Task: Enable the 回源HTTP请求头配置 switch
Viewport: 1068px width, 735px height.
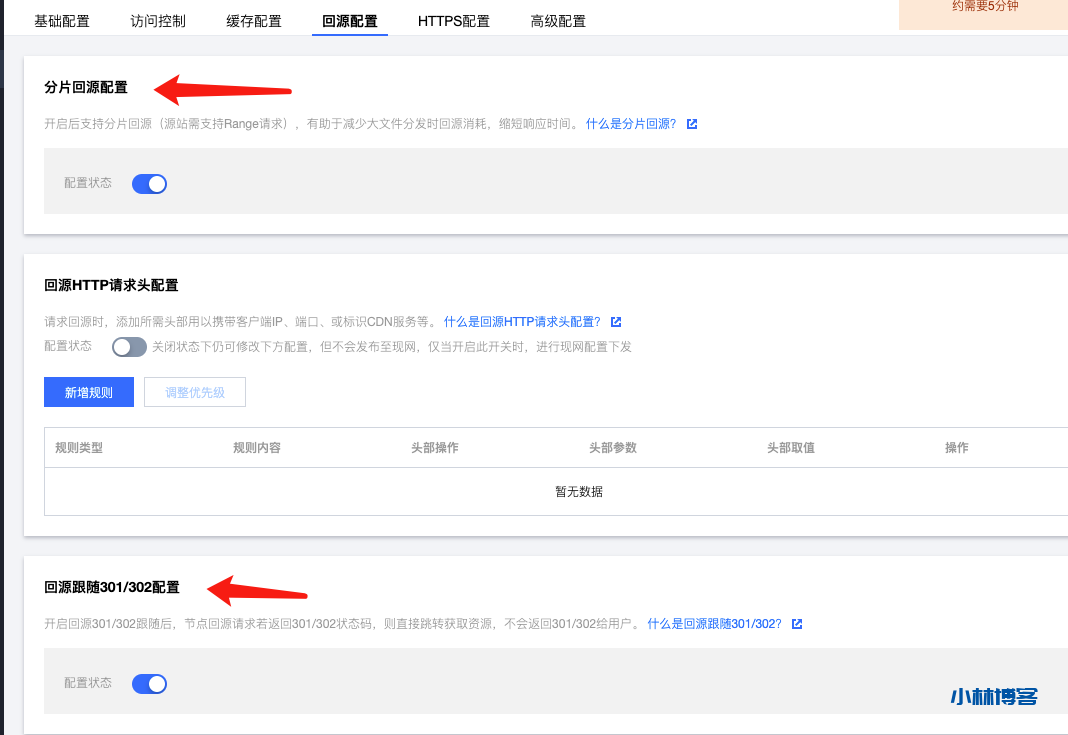Action: pos(129,345)
